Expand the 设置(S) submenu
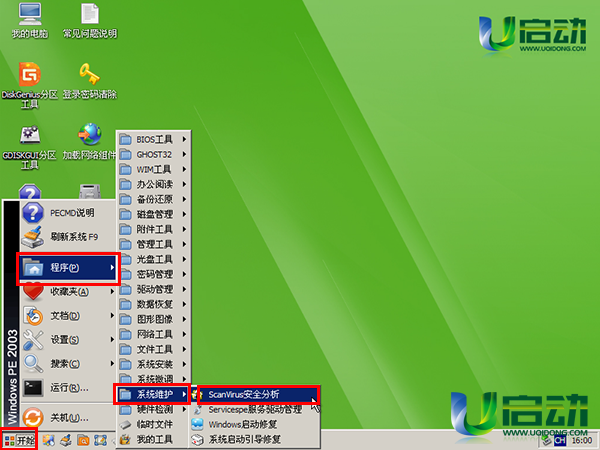 [68, 339]
